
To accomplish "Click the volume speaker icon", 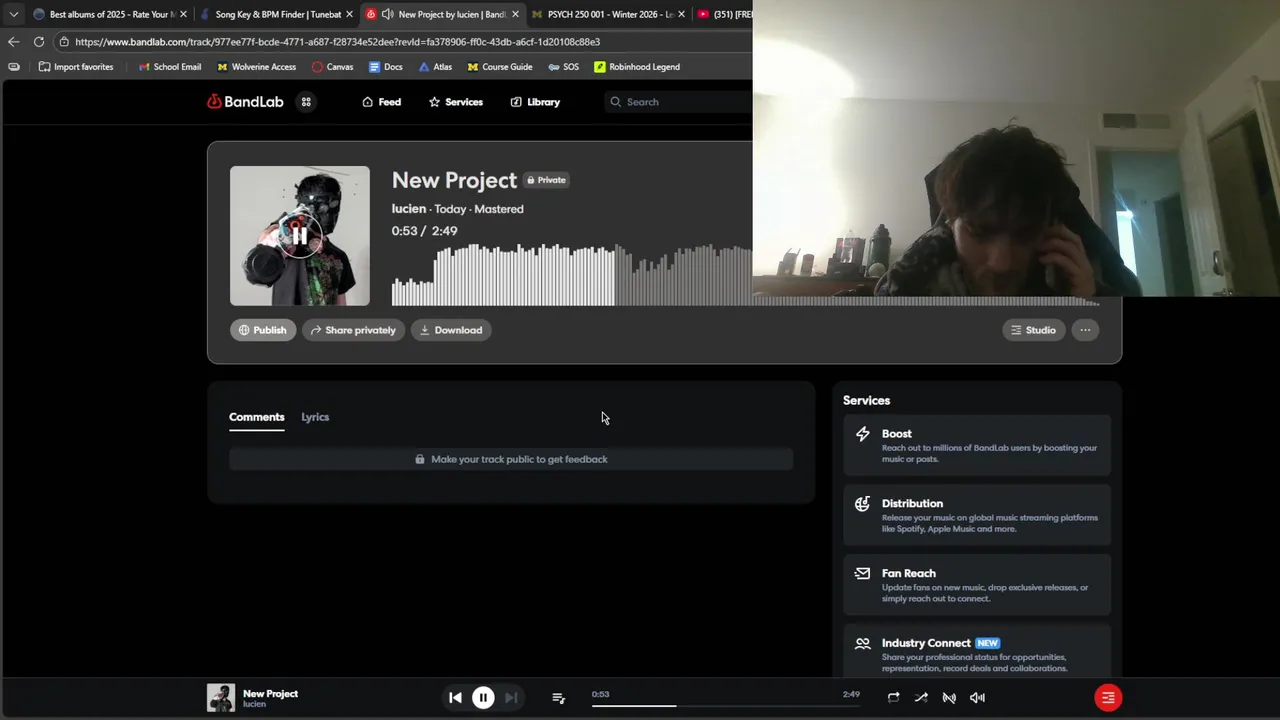I will pos(977,698).
